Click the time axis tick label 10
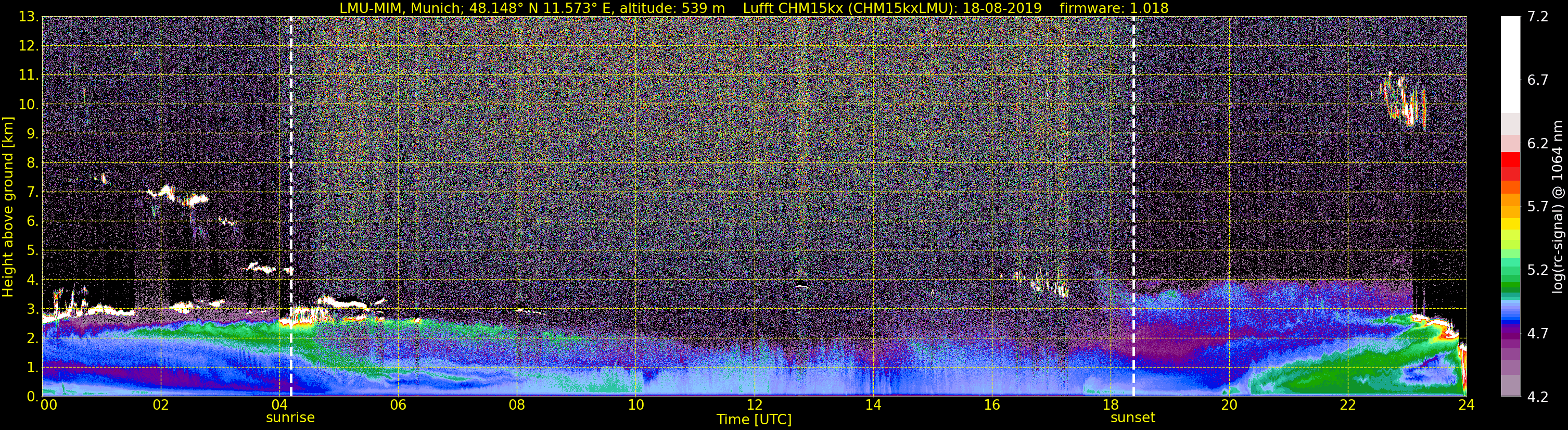This screenshot has height=430, width=1568. tap(635, 405)
